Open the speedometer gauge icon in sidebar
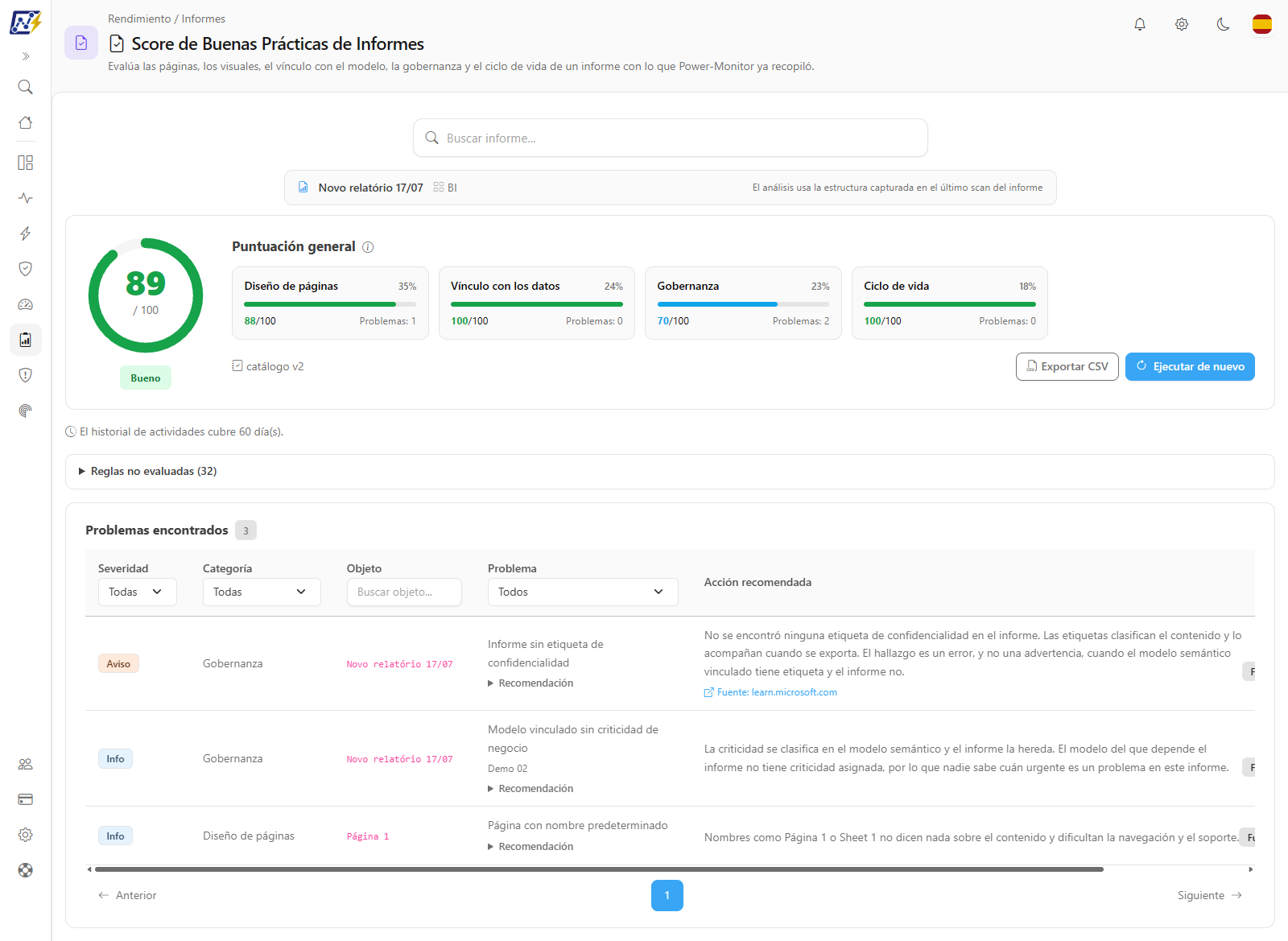 (26, 304)
